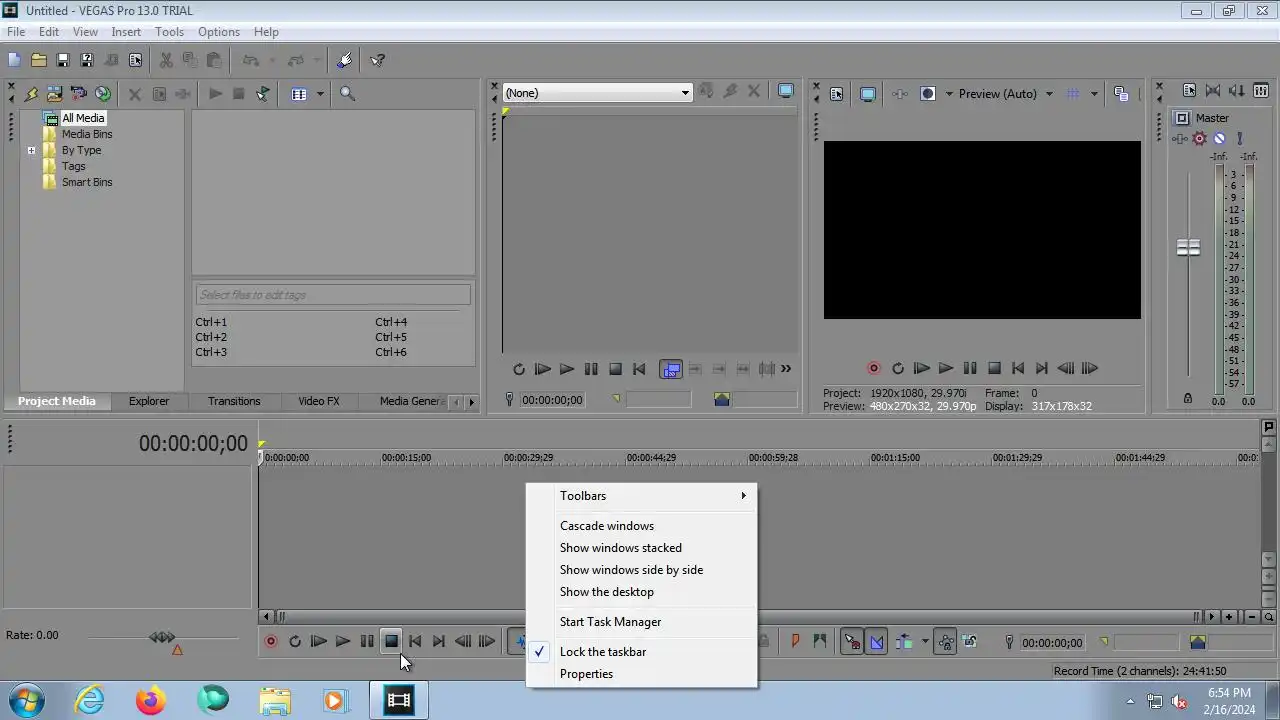Image resolution: width=1280 pixels, height=720 pixels.
Task: Open the Tools menu
Action: point(169,32)
